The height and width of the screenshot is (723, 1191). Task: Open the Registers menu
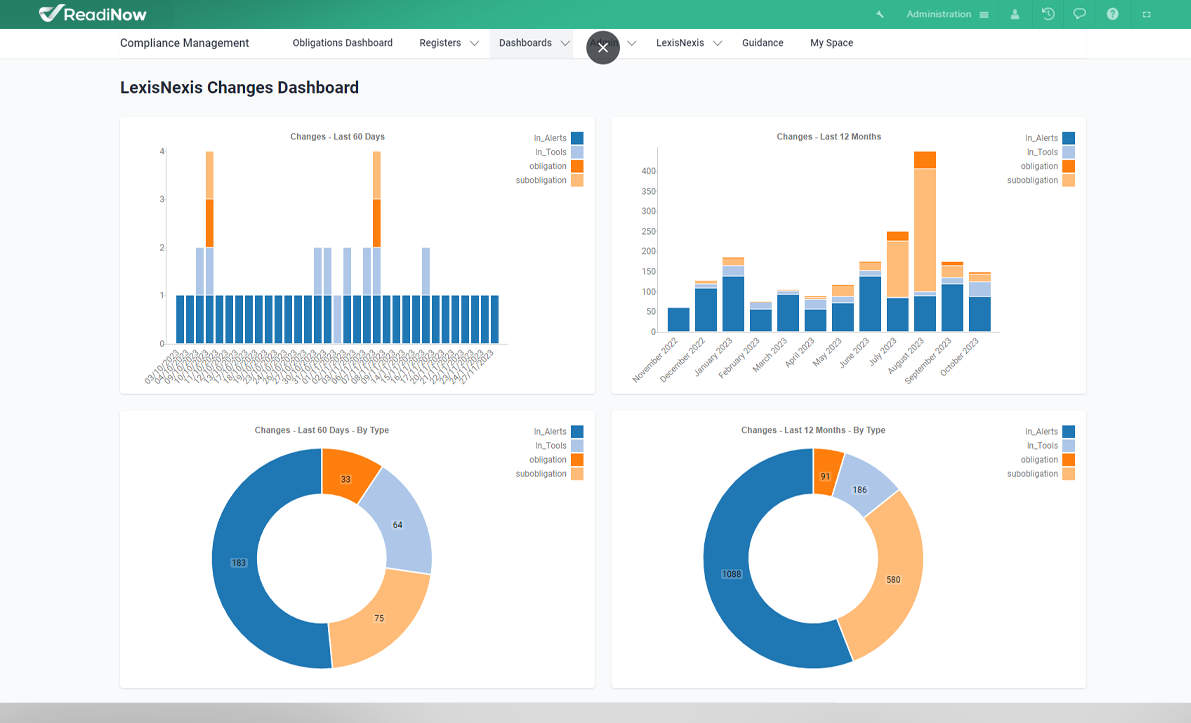point(440,43)
